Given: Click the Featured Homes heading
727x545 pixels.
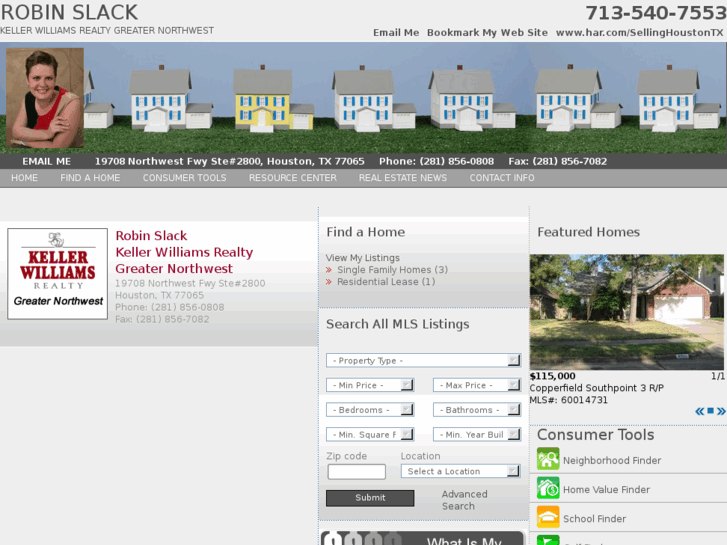Looking at the screenshot, I should [x=588, y=232].
